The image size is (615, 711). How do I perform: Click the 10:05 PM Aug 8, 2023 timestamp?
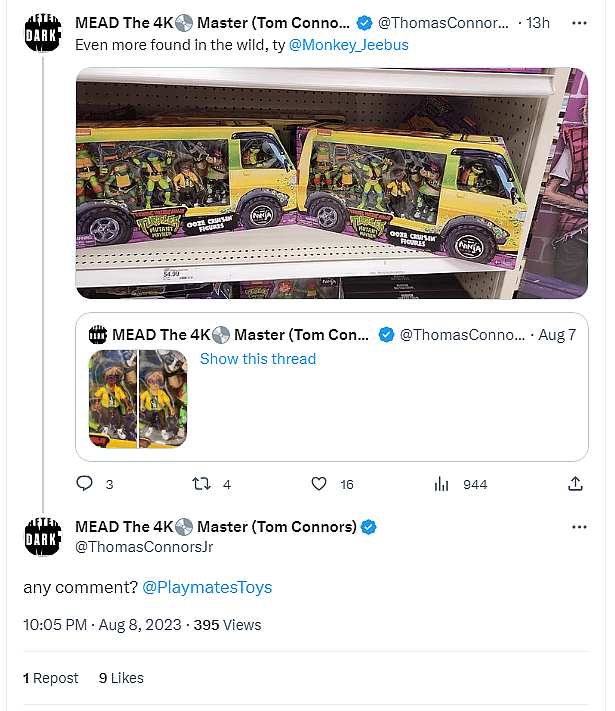(x=102, y=625)
